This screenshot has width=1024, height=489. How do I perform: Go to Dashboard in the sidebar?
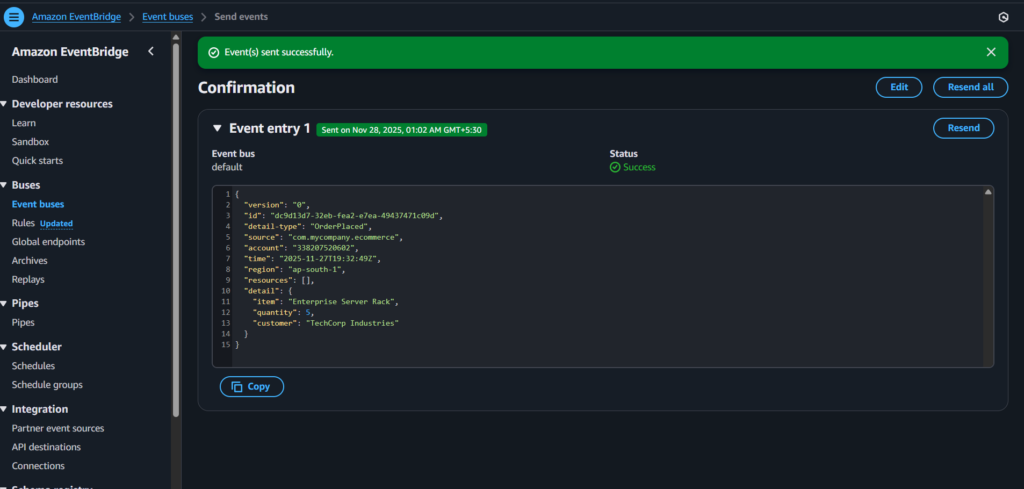coord(34,79)
